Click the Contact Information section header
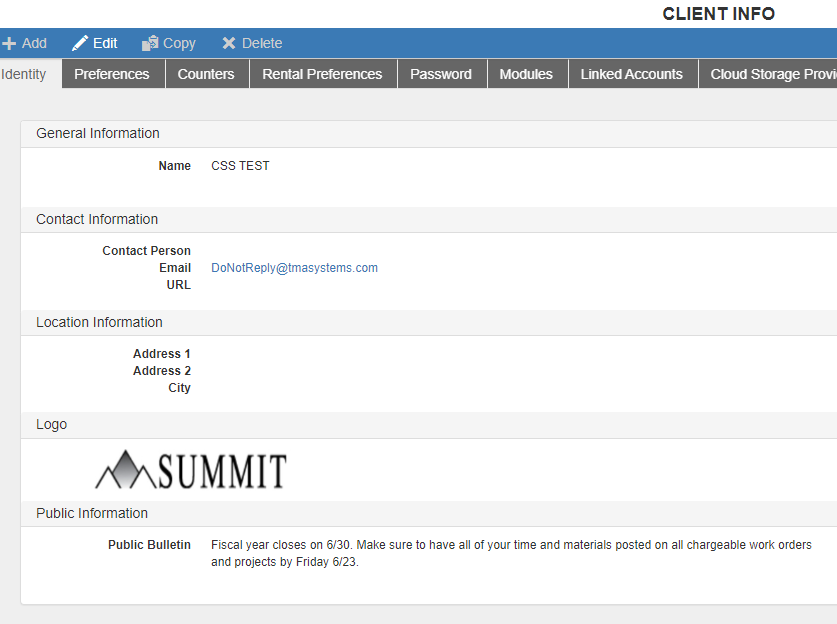837x624 pixels. [x=96, y=219]
